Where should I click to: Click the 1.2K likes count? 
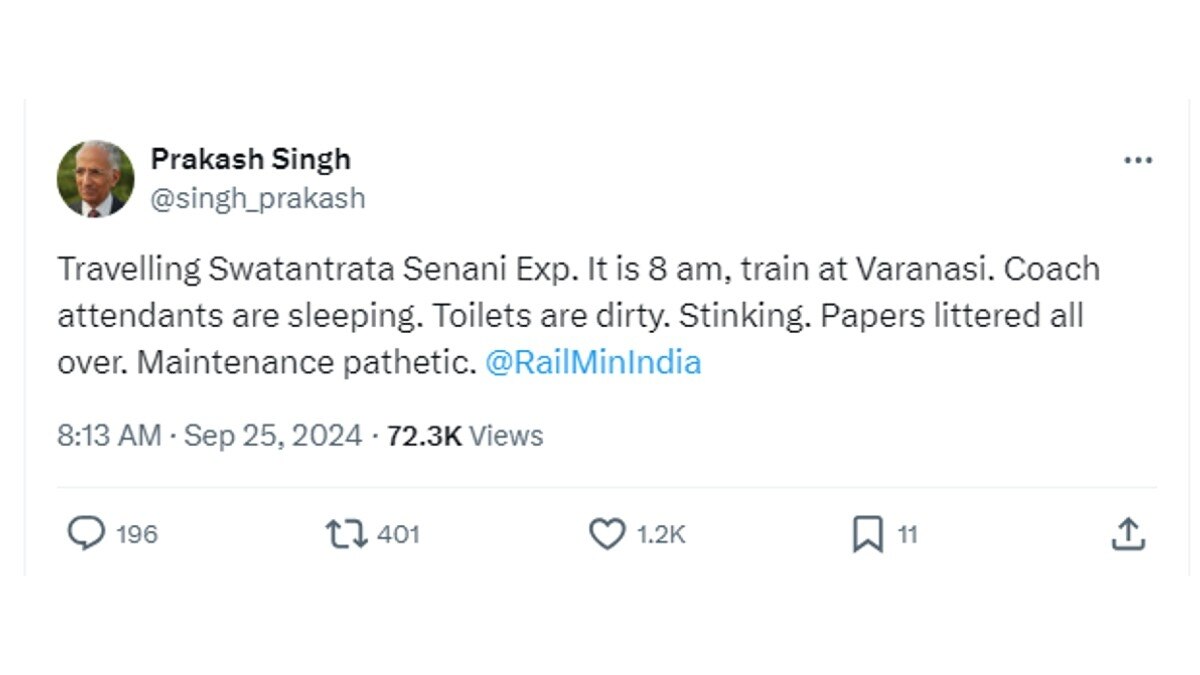tap(661, 535)
